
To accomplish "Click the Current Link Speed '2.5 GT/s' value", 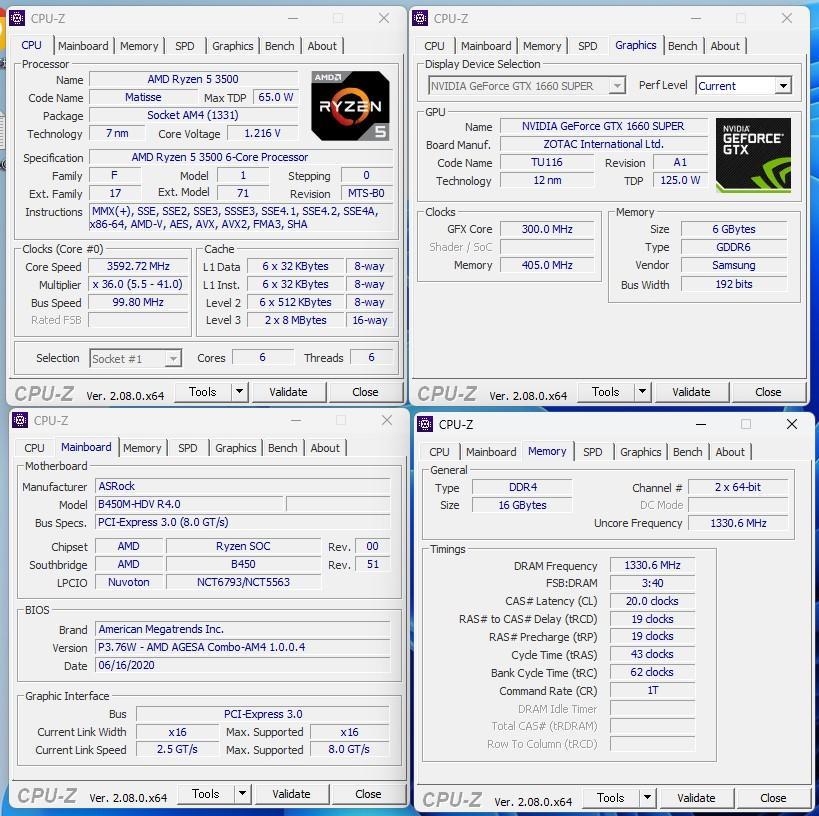I will click(x=178, y=749).
